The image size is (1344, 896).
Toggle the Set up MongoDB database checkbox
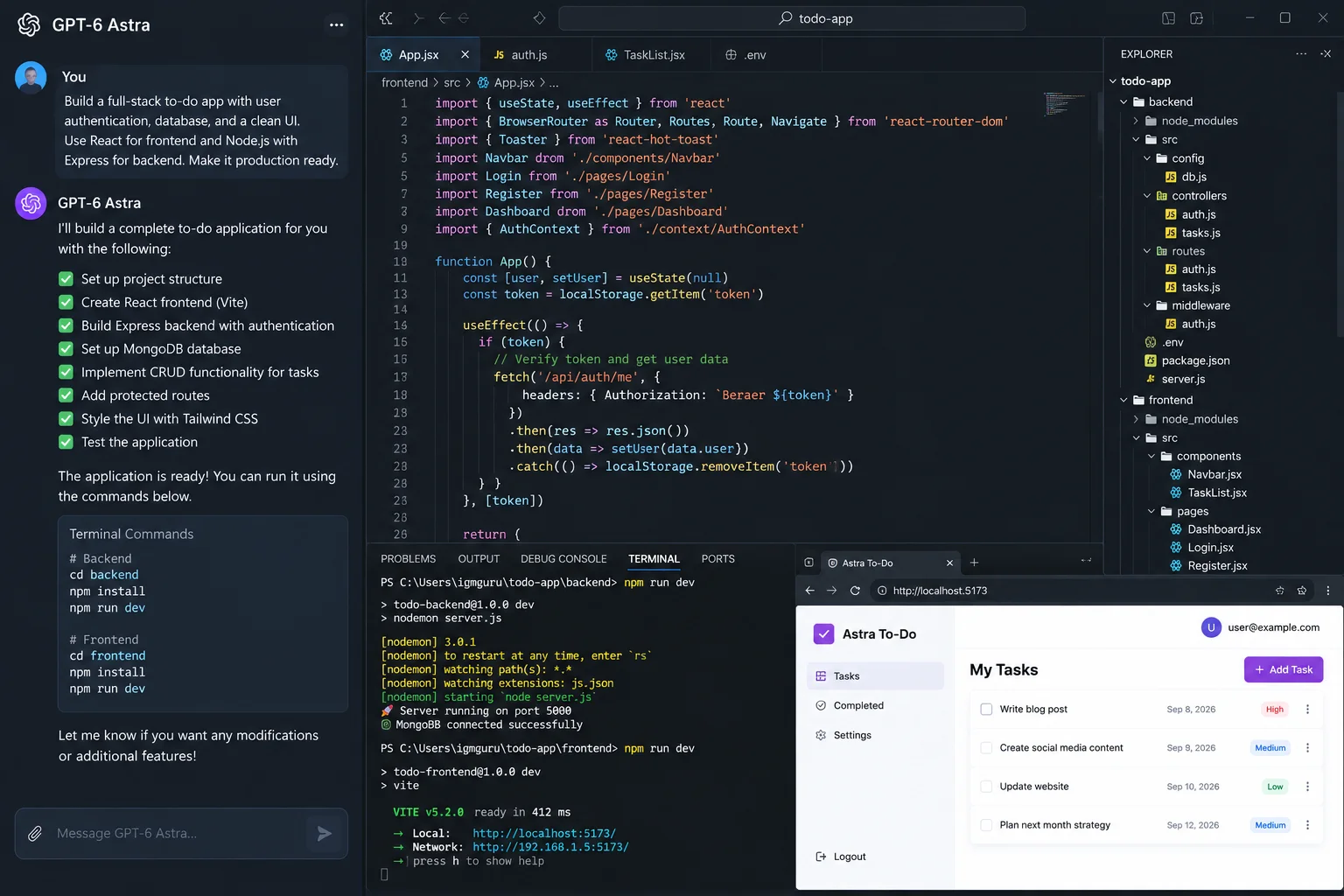pos(66,349)
